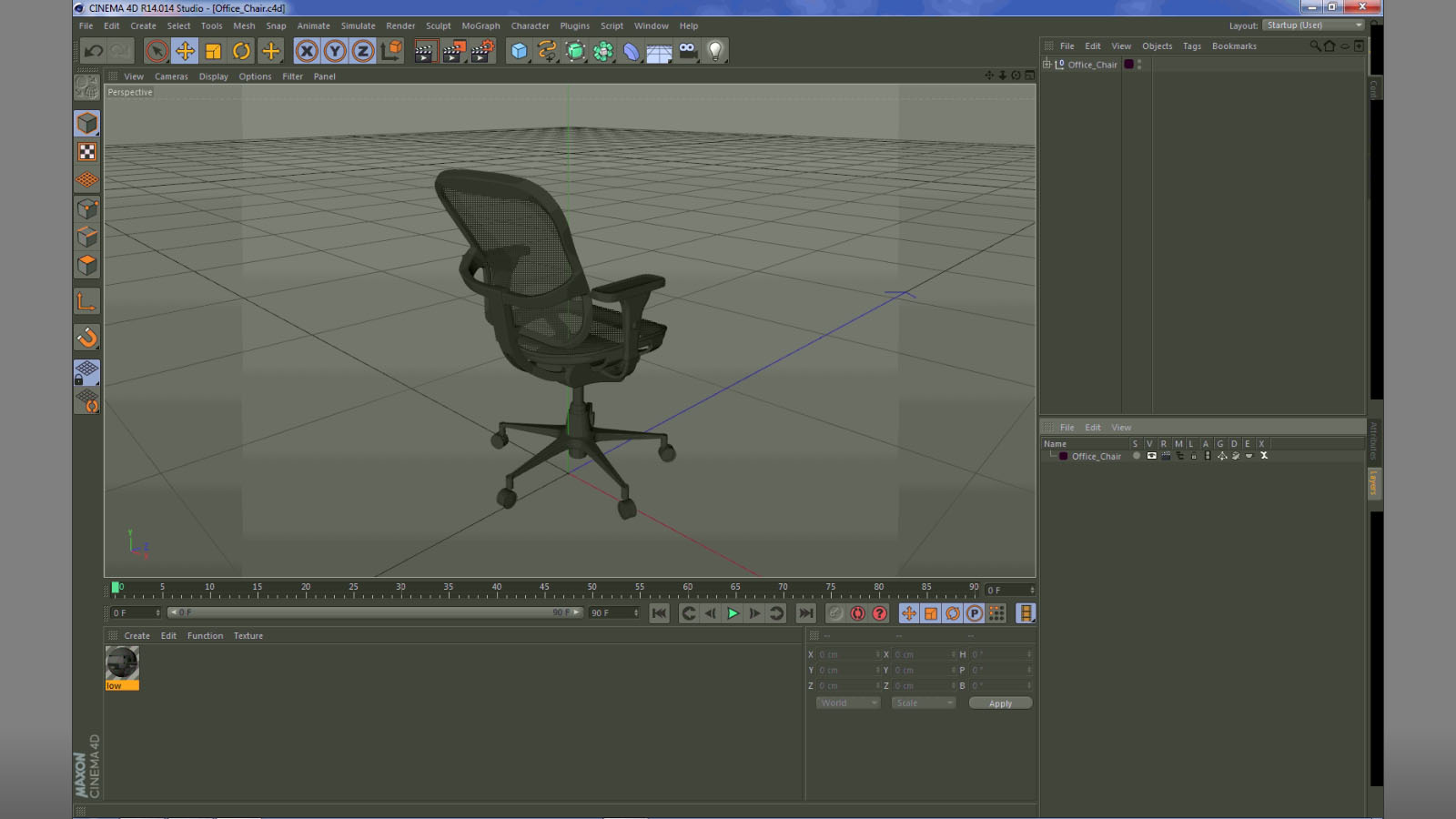Click the Undo arrow icon
1456x819 pixels.
tap(93, 51)
